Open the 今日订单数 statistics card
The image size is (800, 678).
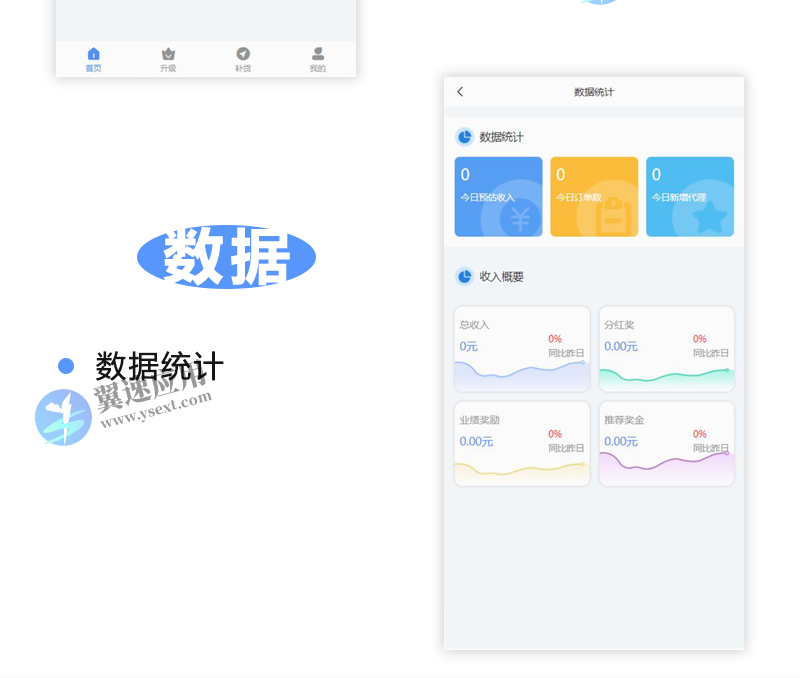[x=593, y=196]
